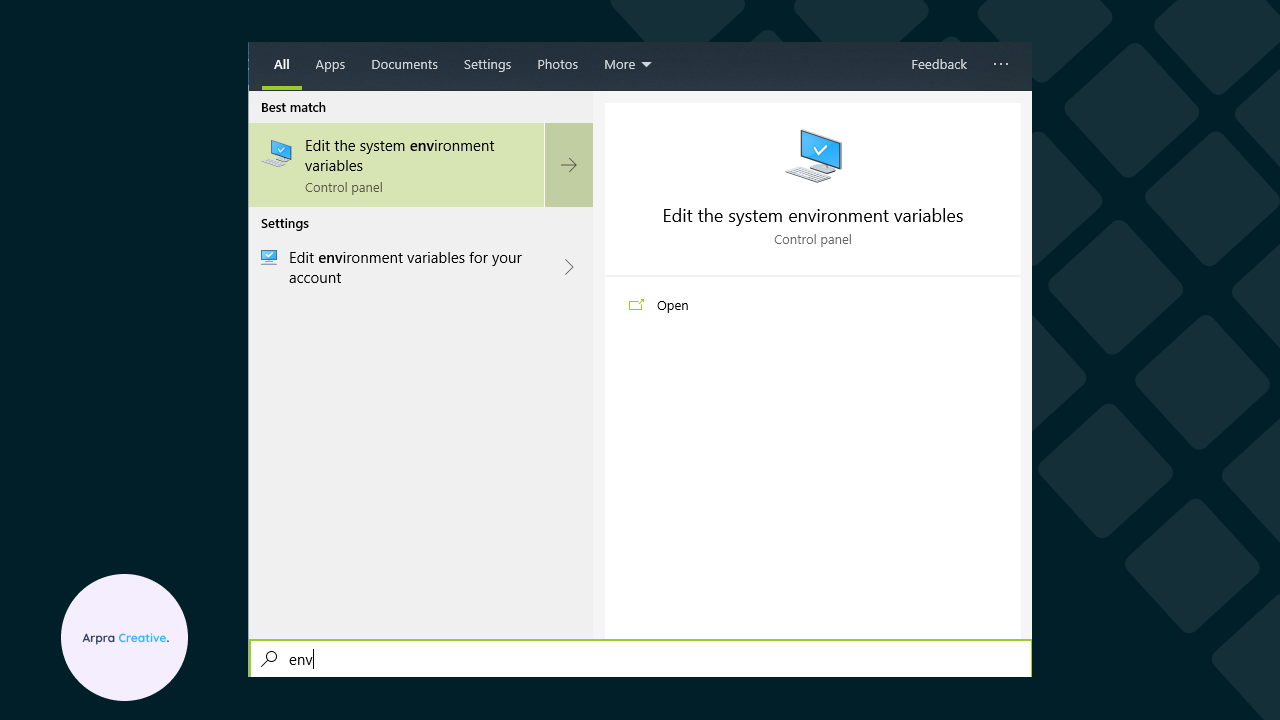Image resolution: width=1280 pixels, height=720 pixels.
Task: Expand account environment variables result chevron
Action: click(x=569, y=267)
